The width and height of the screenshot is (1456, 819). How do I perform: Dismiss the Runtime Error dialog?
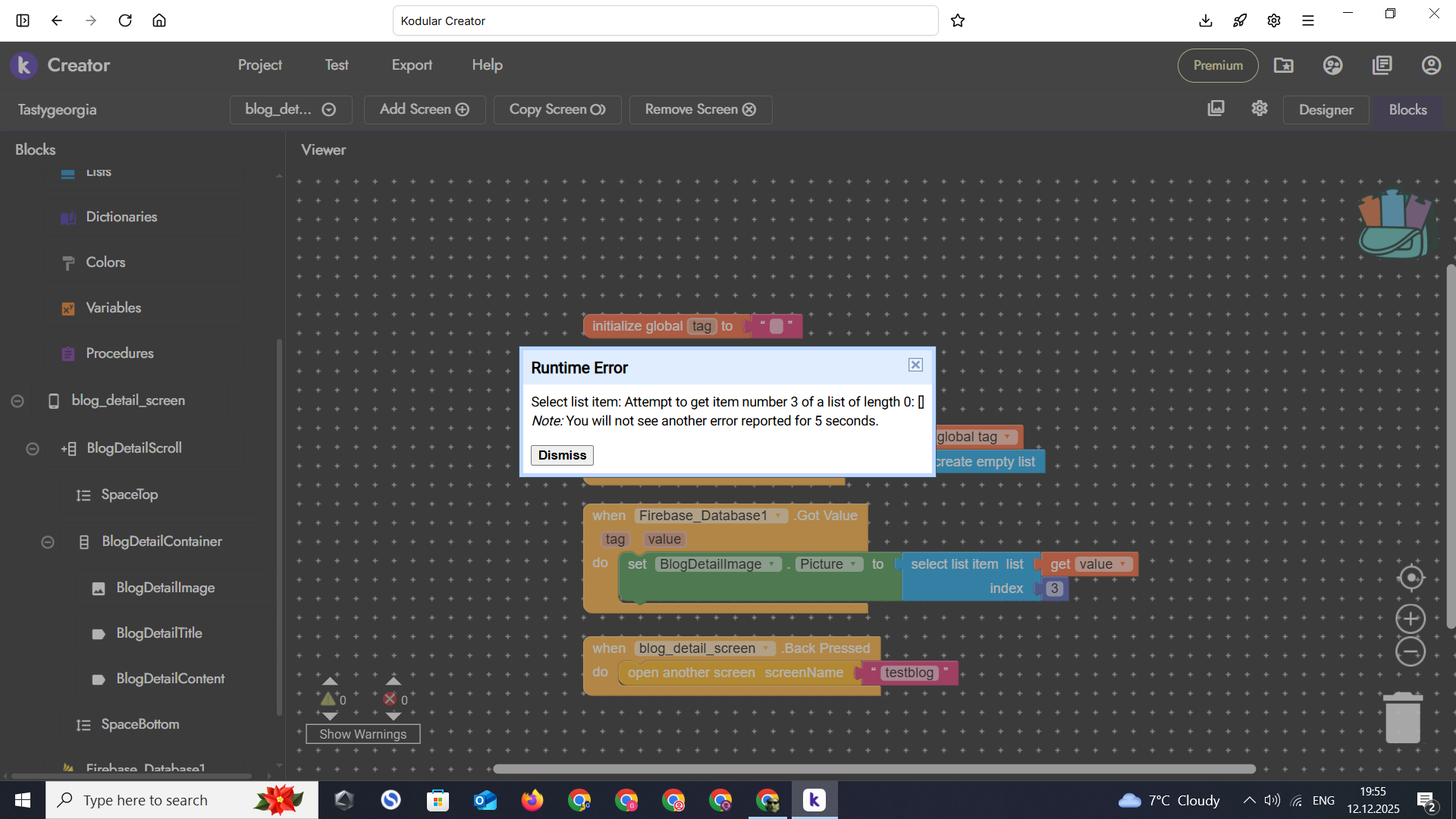click(562, 455)
